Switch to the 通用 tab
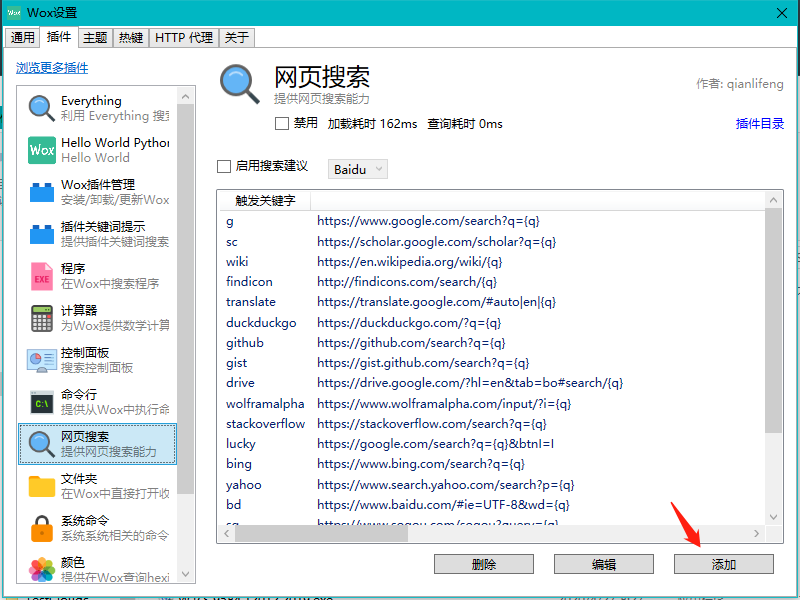This screenshot has height=600, width=800. tap(22, 38)
